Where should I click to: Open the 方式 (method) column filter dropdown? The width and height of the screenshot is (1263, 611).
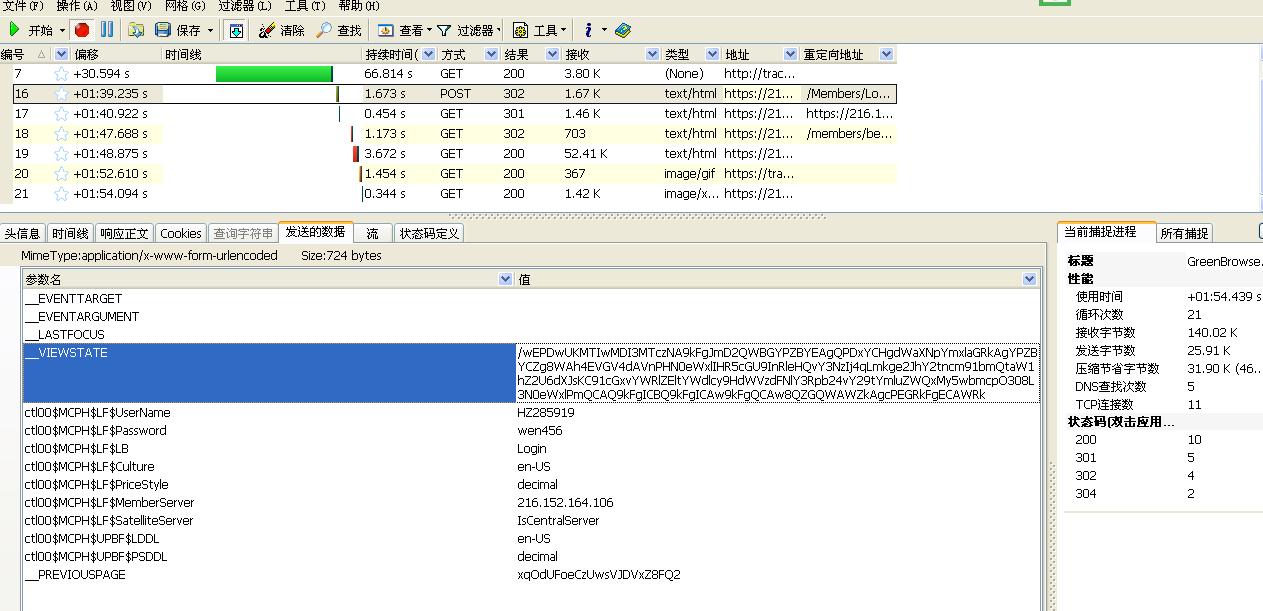[x=491, y=54]
